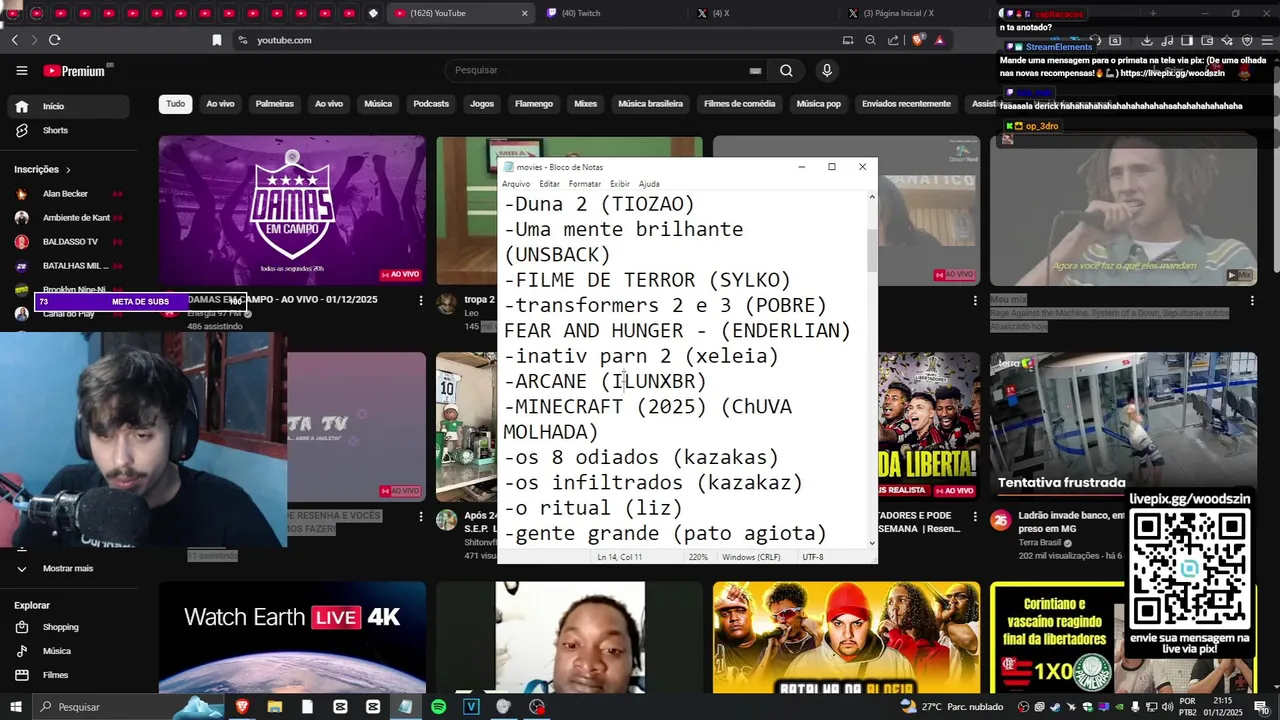Open the Brave Shields lion icon
1280x720 pixels.
click(918, 40)
